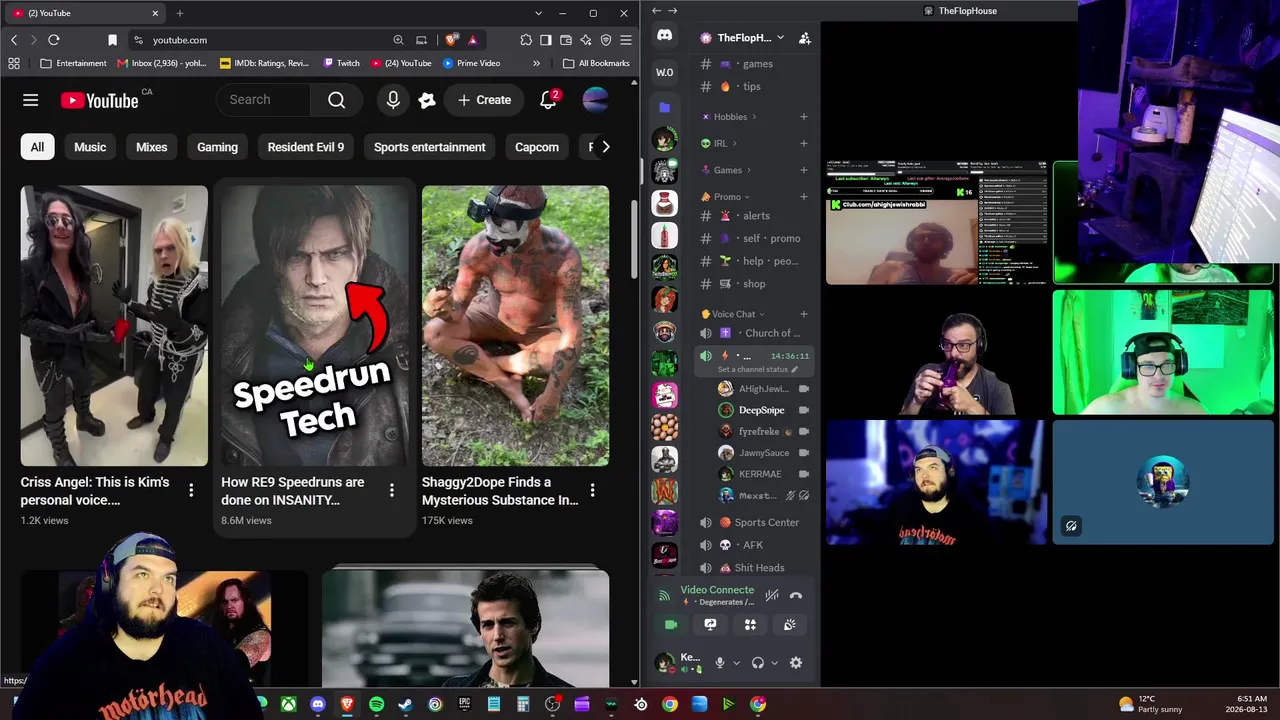Share your screen in Discord

(x=710, y=625)
